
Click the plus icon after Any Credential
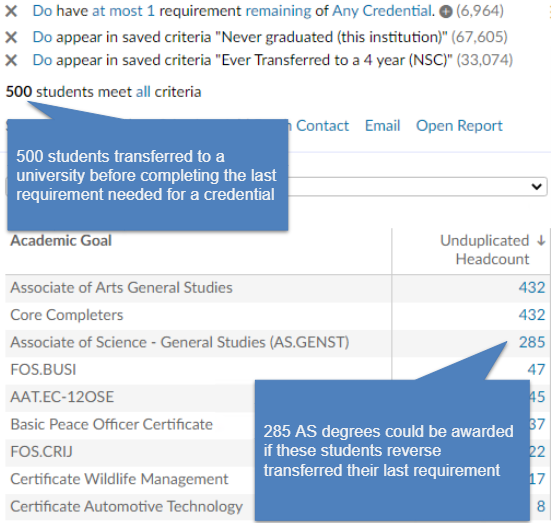(x=446, y=12)
